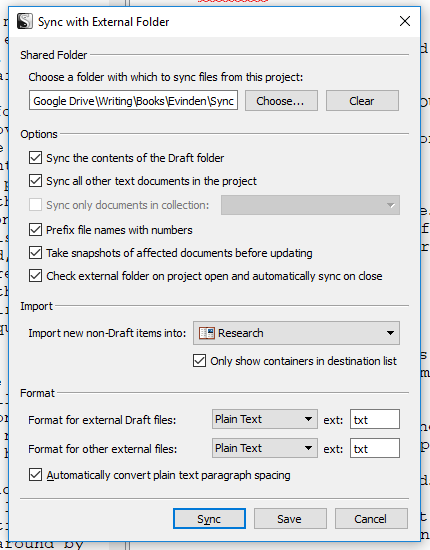Click the Choose... folder button

pos(281,101)
